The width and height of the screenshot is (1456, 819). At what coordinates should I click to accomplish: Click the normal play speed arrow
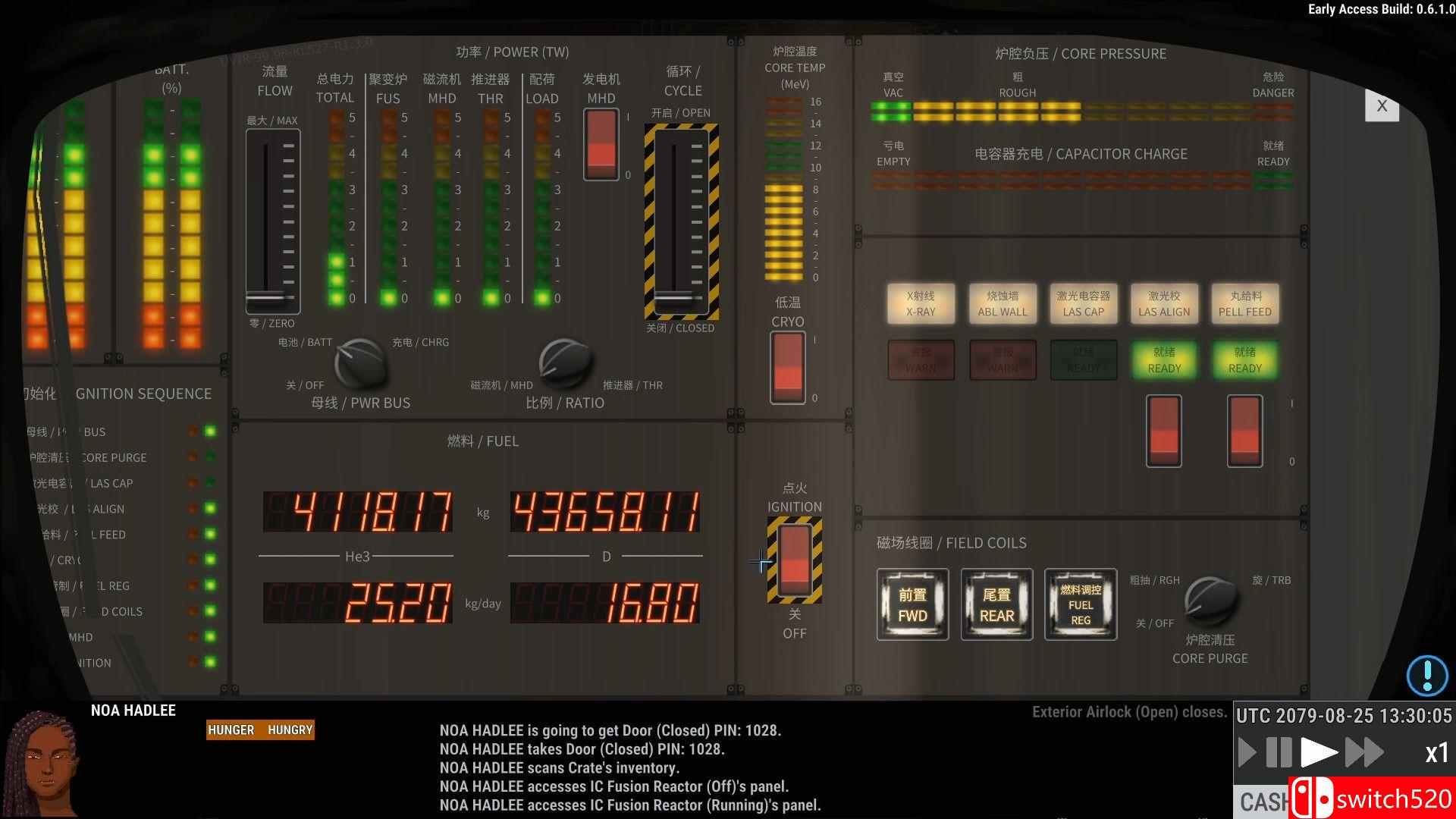pyautogui.click(x=1319, y=753)
